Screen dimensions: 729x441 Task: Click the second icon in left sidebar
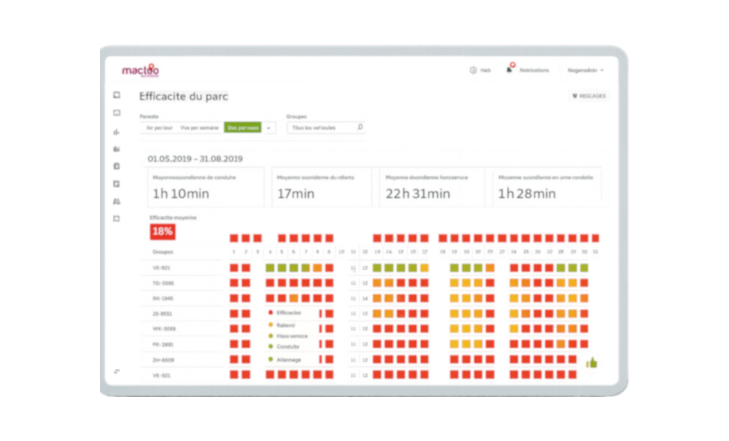point(117,114)
